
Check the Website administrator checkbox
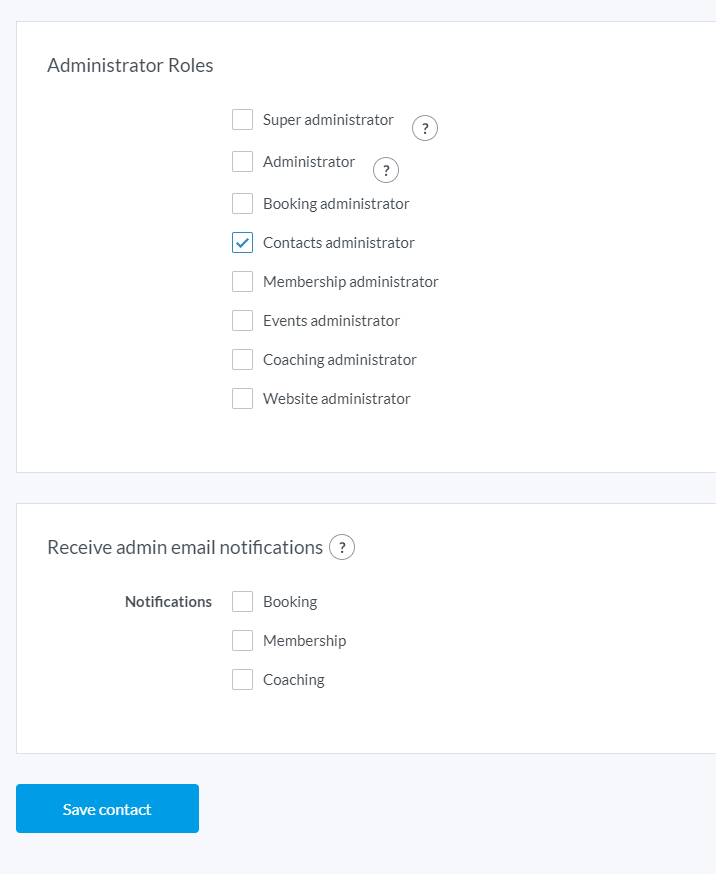pyautogui.click(x=242, y=399)
